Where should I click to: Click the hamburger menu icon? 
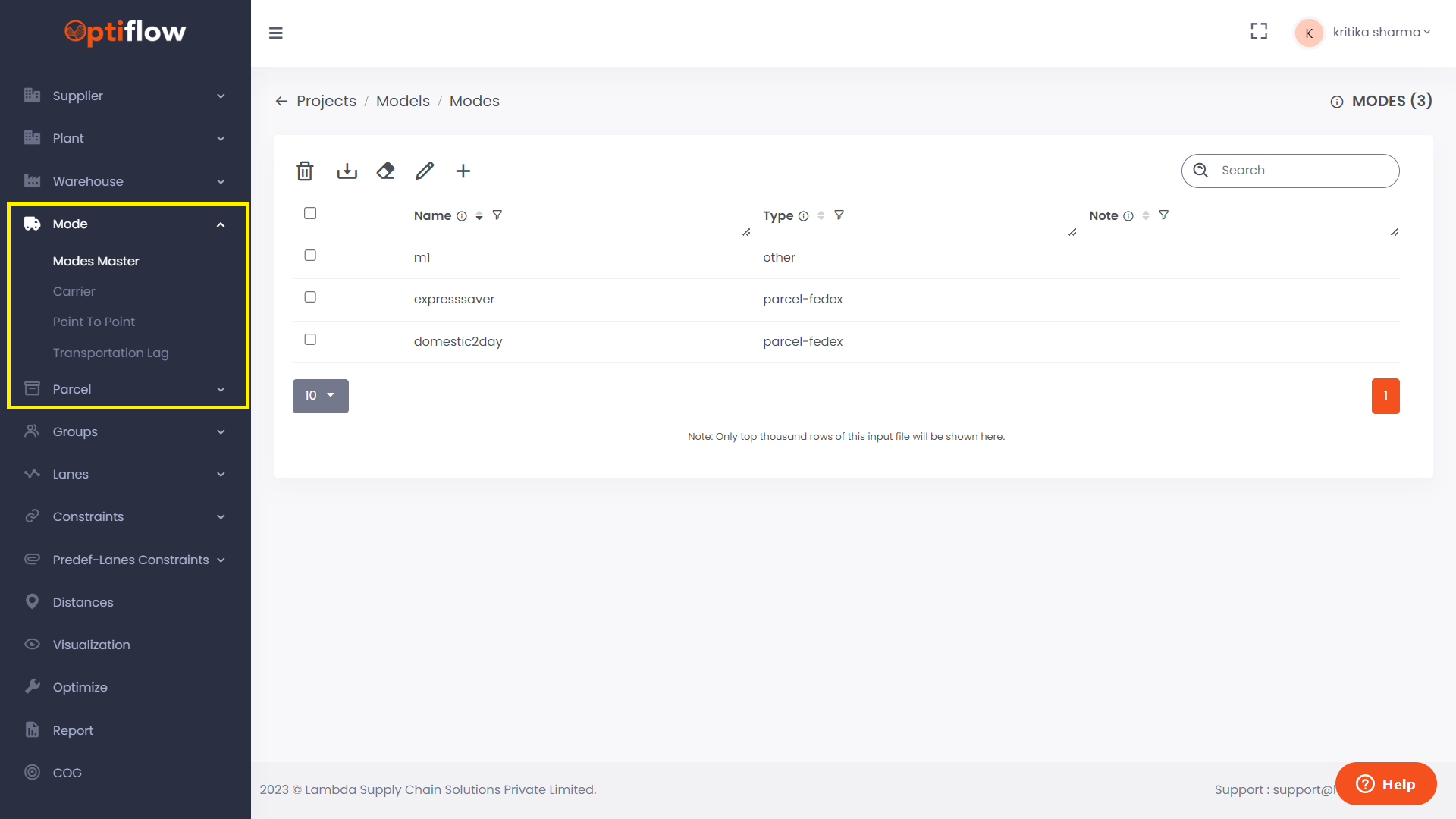(x=276, y=33)
